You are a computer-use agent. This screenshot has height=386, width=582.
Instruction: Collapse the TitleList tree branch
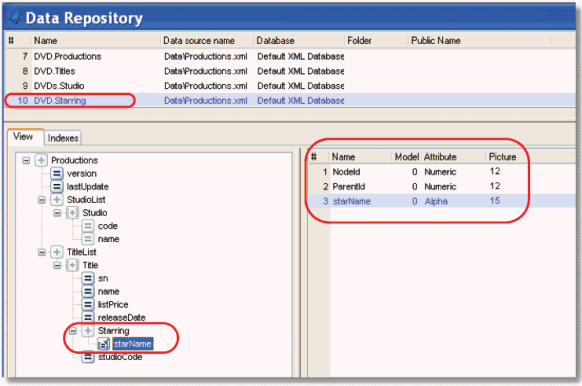42,252
